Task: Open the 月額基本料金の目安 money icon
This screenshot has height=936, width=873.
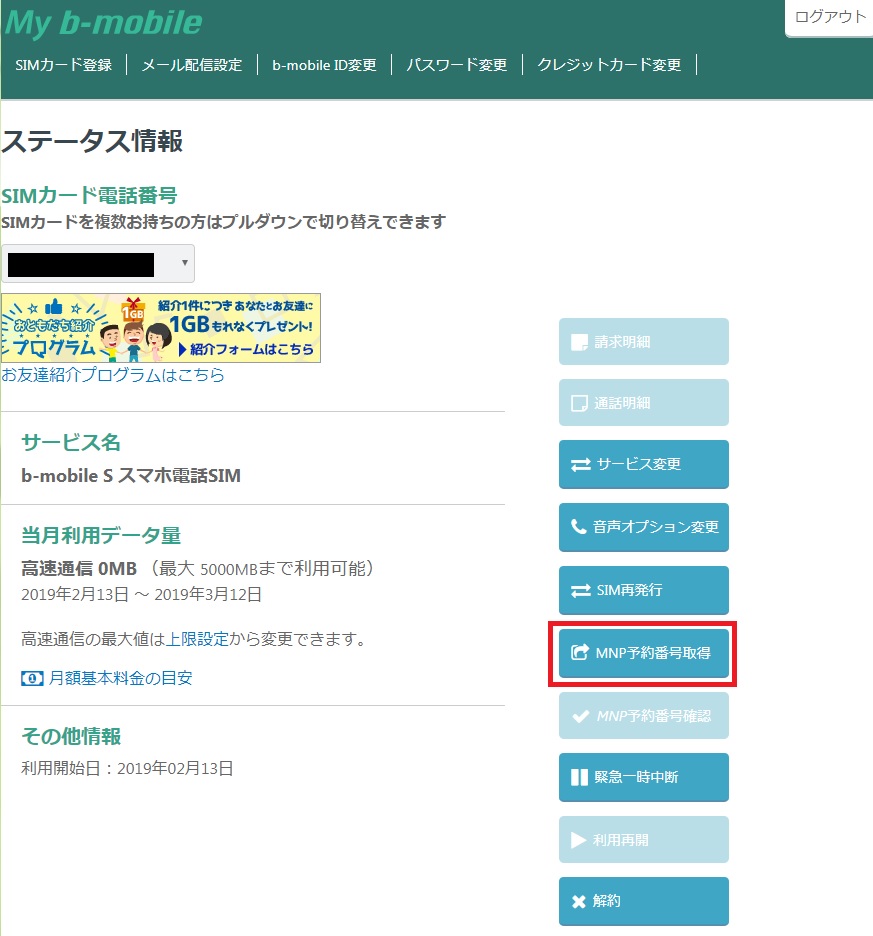Action: click(x=32, y=679)
